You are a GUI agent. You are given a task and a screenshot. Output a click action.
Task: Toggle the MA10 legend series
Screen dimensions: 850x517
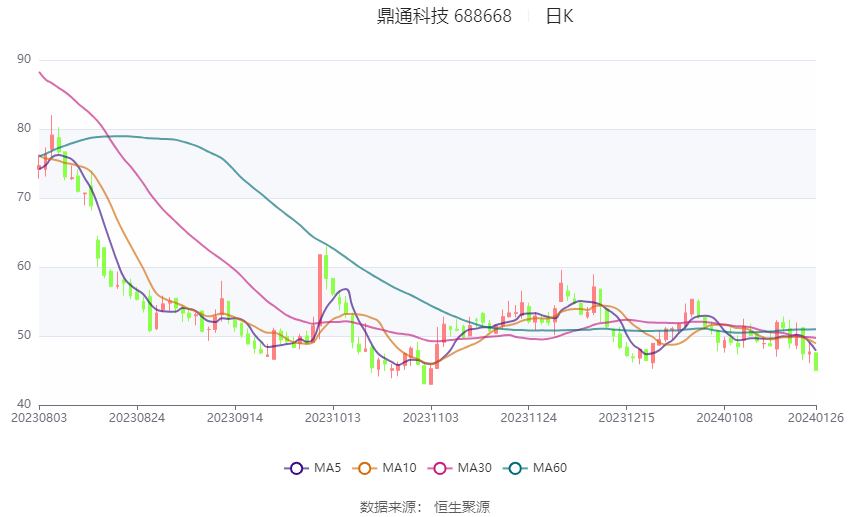(x=384, y=468)
